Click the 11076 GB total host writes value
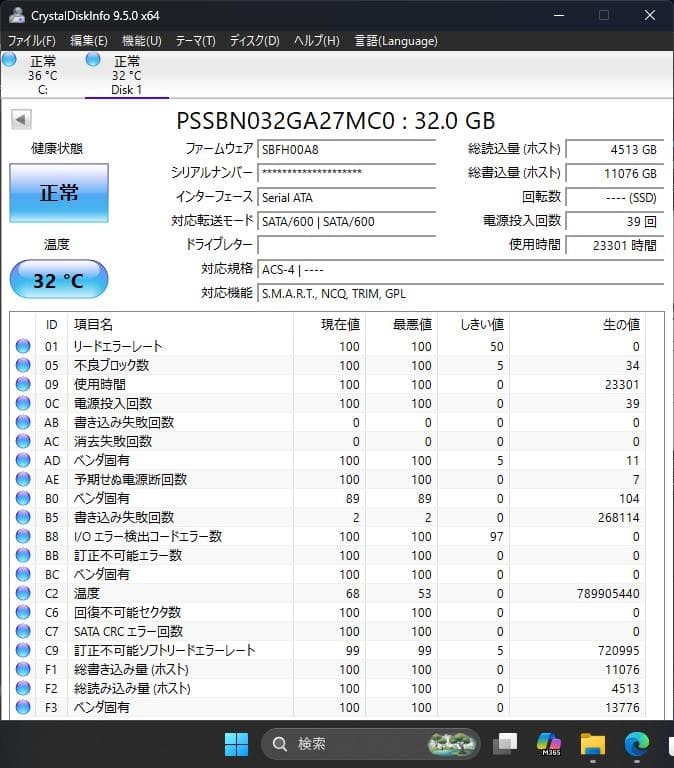Viewport: 674px width, 768px height. click(x=614, y=173)
